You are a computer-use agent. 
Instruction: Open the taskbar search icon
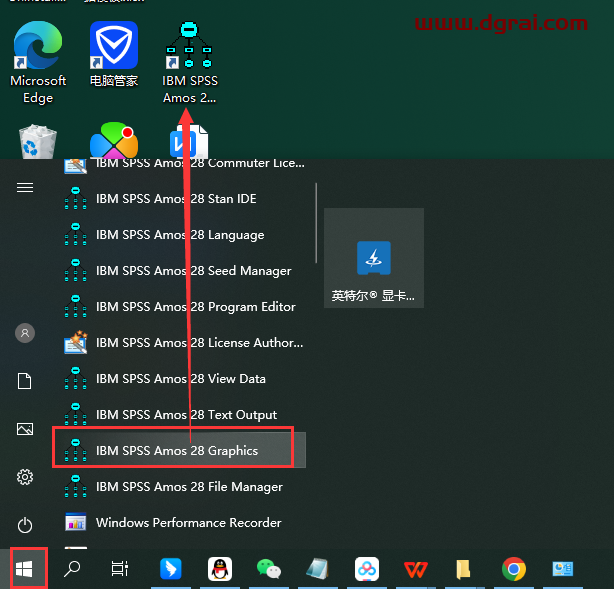point(72,569)
